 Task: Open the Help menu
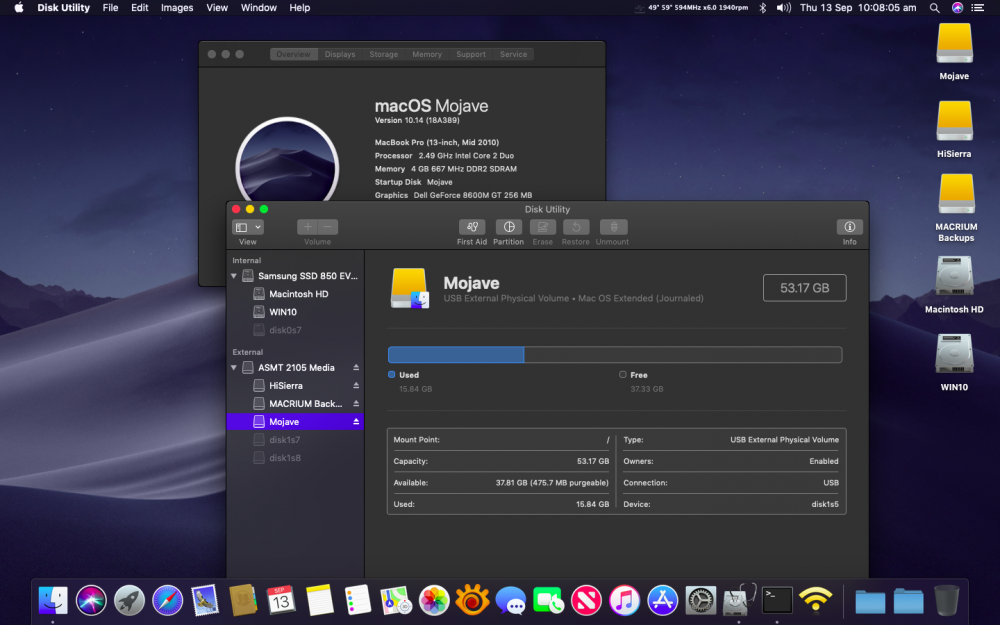pyautogui.click(x=299, y=8)
